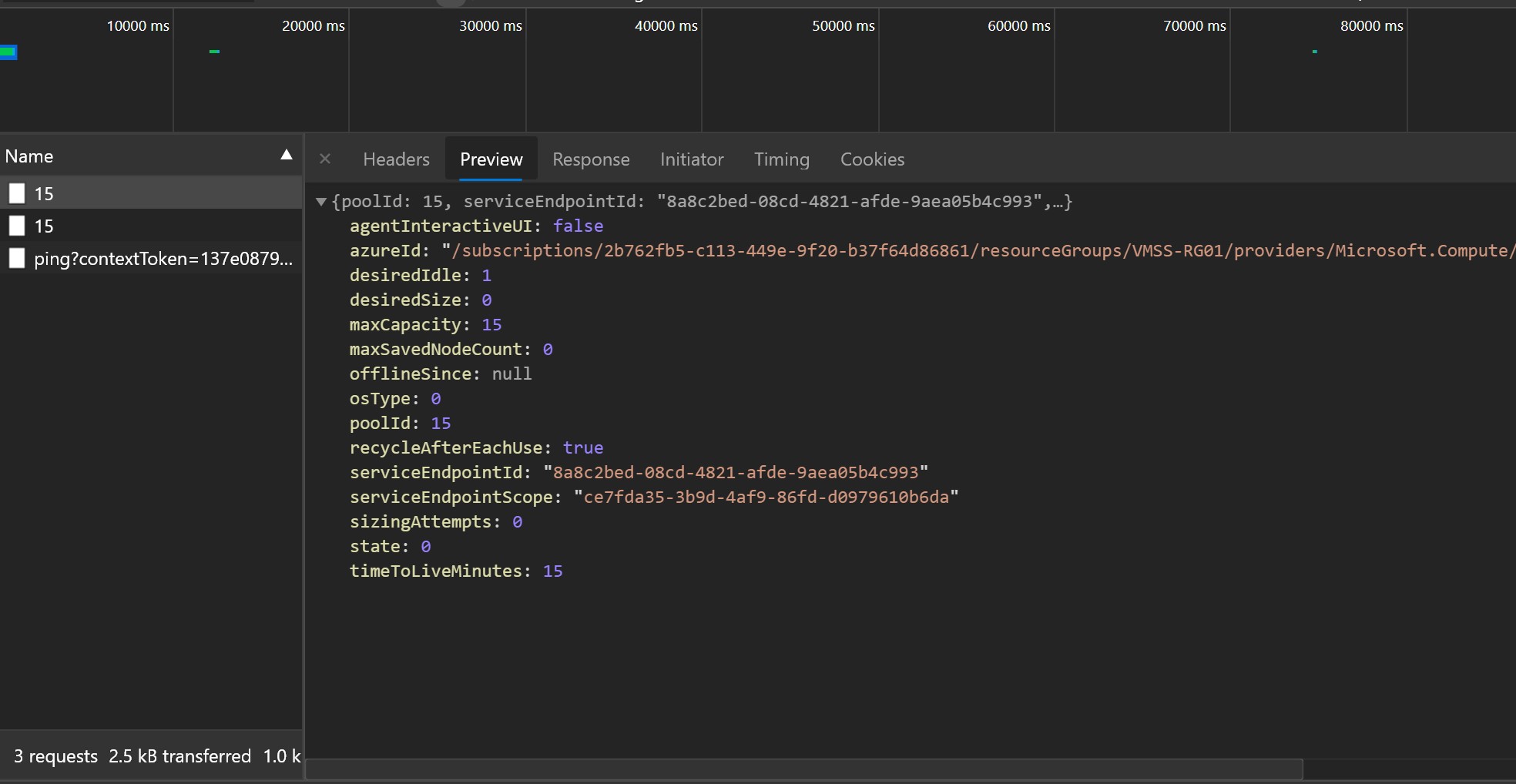Click the recycleAfterEachUse true value
Image resolution: width=1516 pixels, height=784 pixels.
(582, 447)
